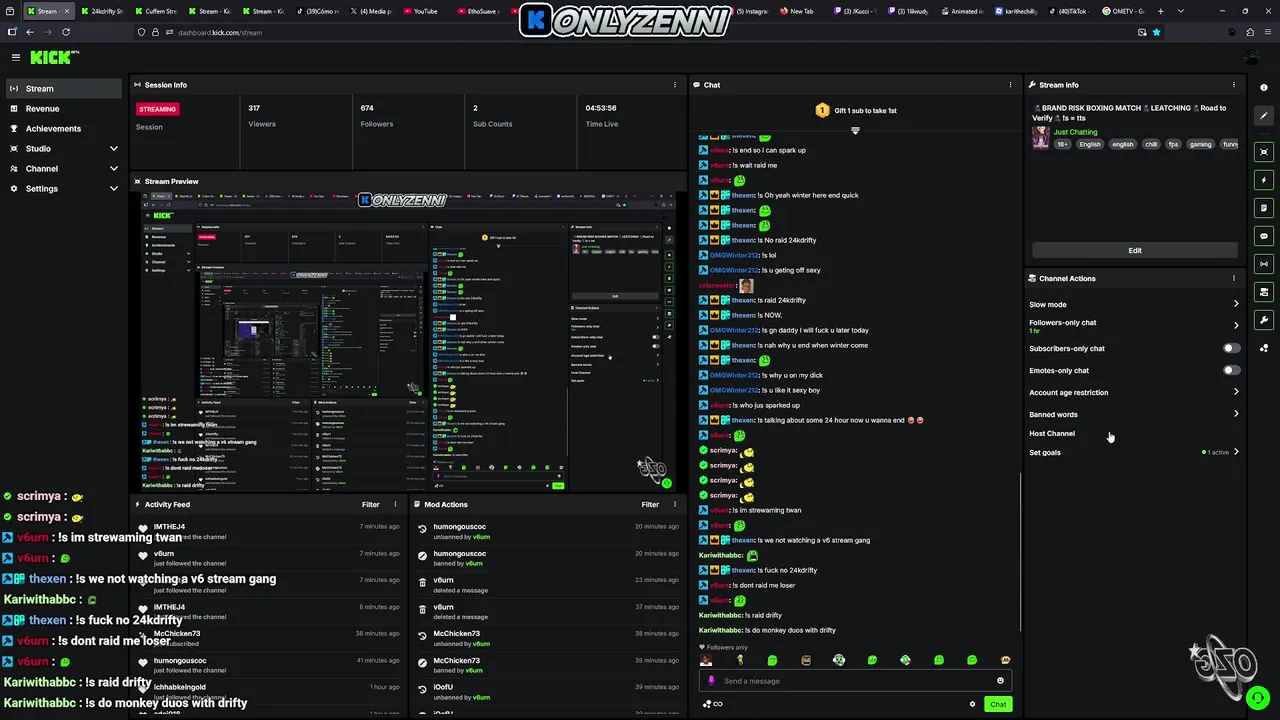The image size is (1280, 720).
Task: Open a new browser tab with plus button
Action: 1160,11
